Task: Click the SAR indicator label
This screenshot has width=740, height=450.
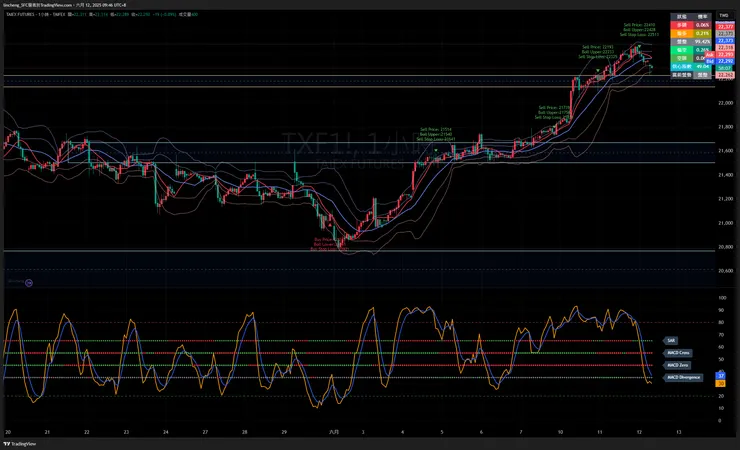Action: point(671,341)
